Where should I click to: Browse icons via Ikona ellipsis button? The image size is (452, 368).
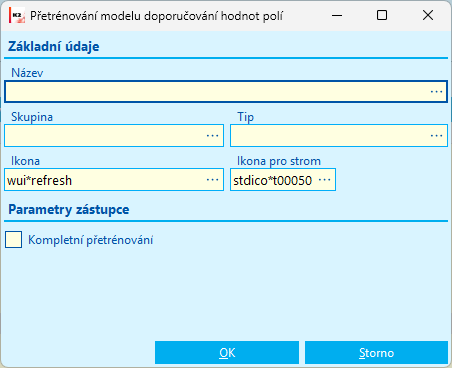[212, 180]
